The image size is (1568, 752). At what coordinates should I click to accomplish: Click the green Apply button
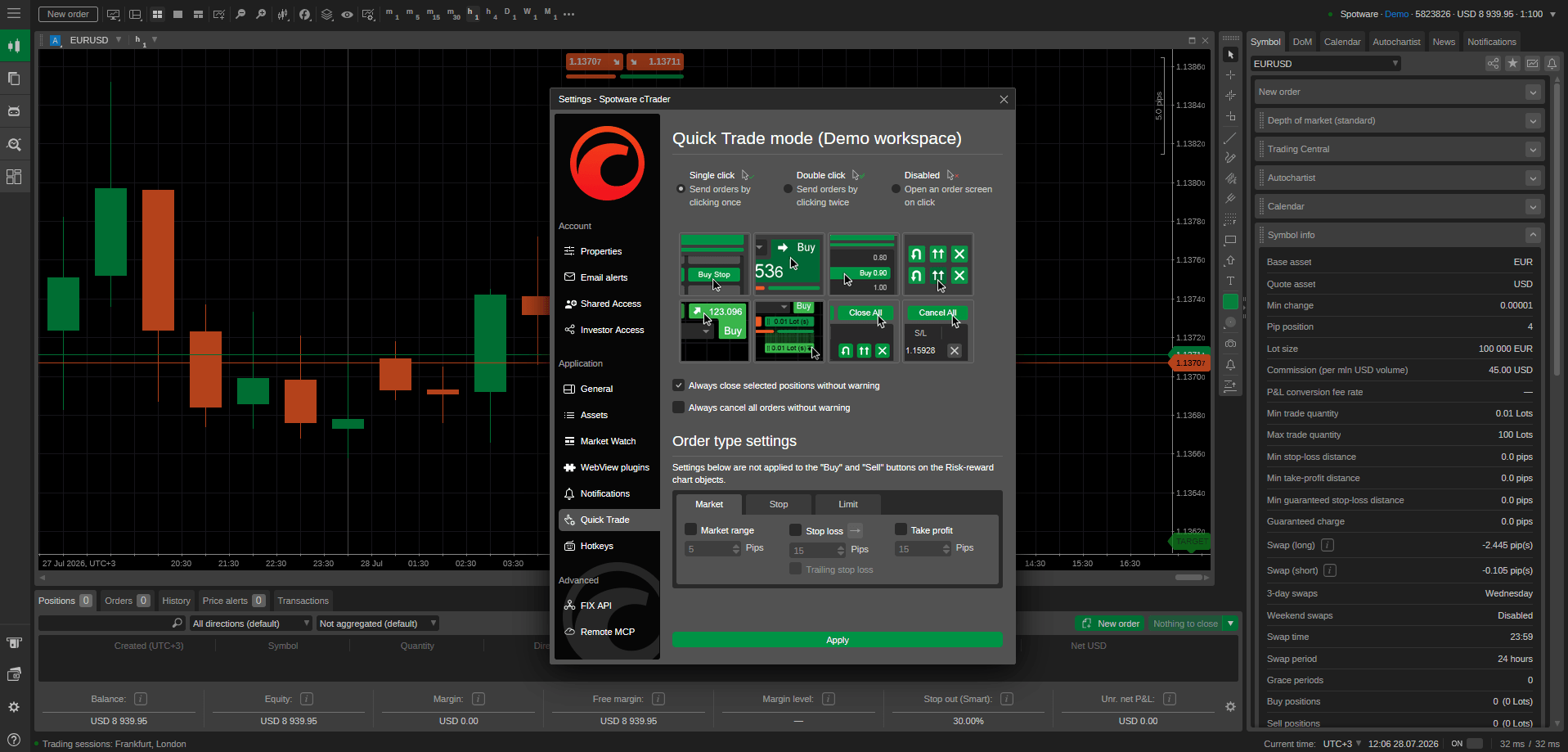pos(837,640)
